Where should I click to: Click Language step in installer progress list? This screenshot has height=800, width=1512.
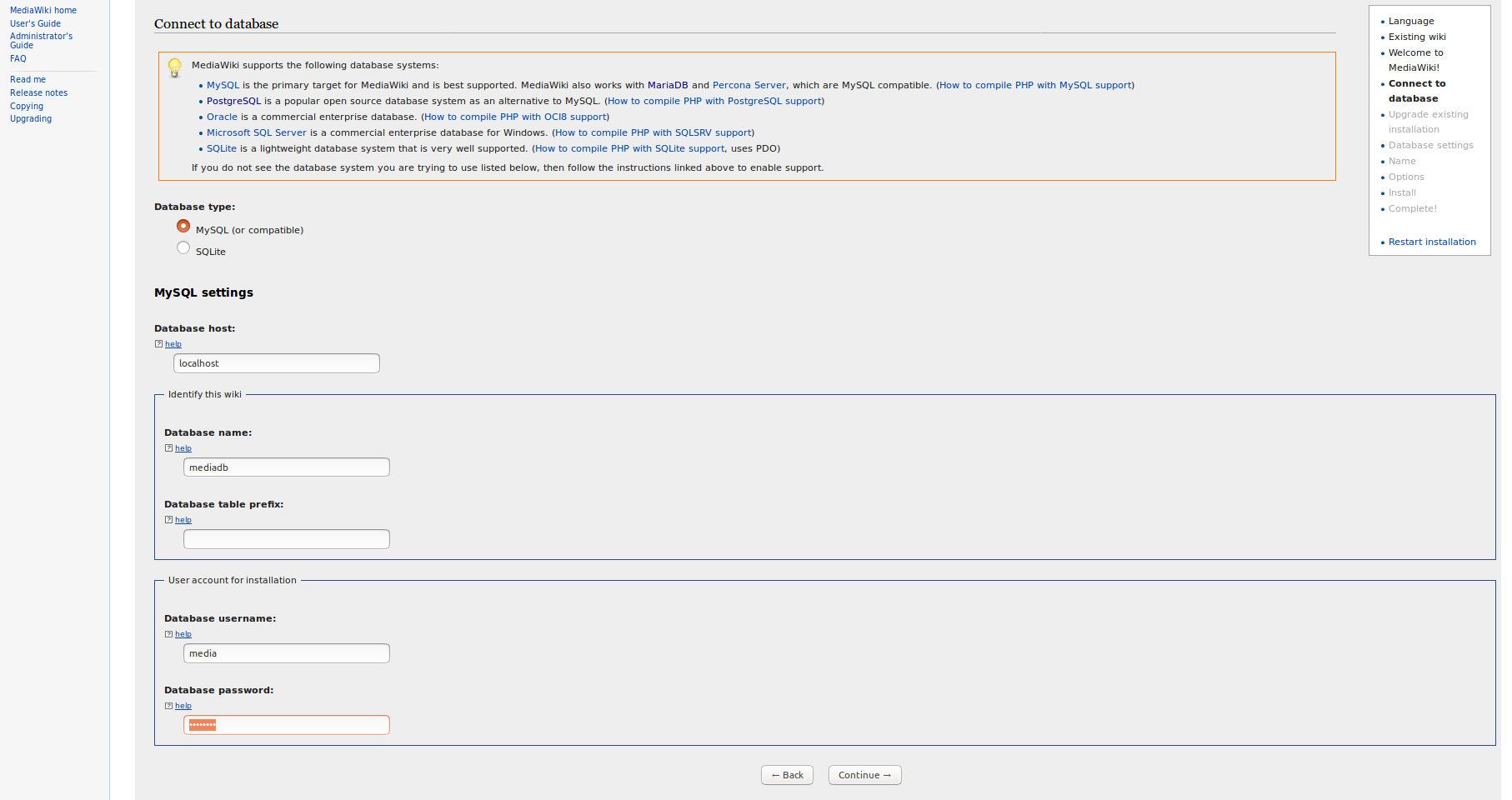(x=1411, y=21)
